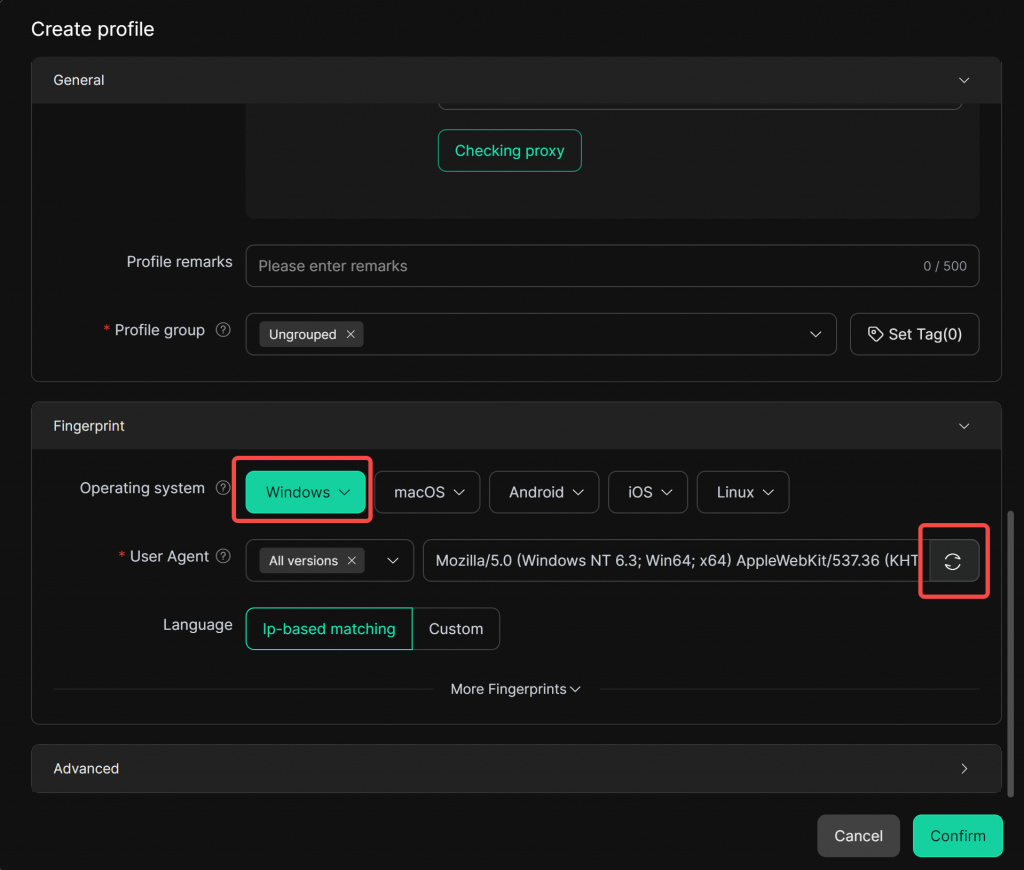The image size is (1024, 870).
Task: Click help icon beside User Agent label
Action: (x=223, y=556)
